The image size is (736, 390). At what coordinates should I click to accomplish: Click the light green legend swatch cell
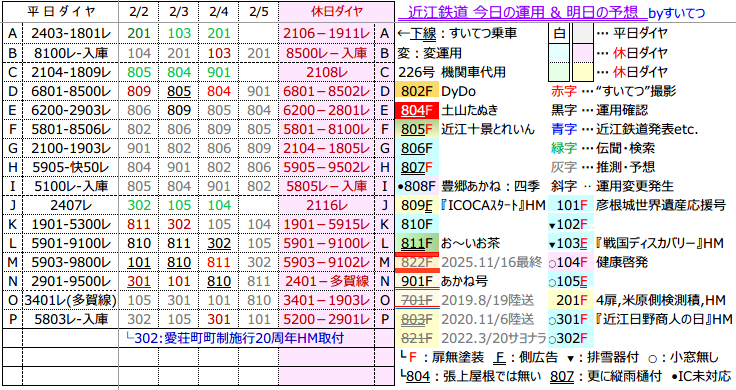559,72
